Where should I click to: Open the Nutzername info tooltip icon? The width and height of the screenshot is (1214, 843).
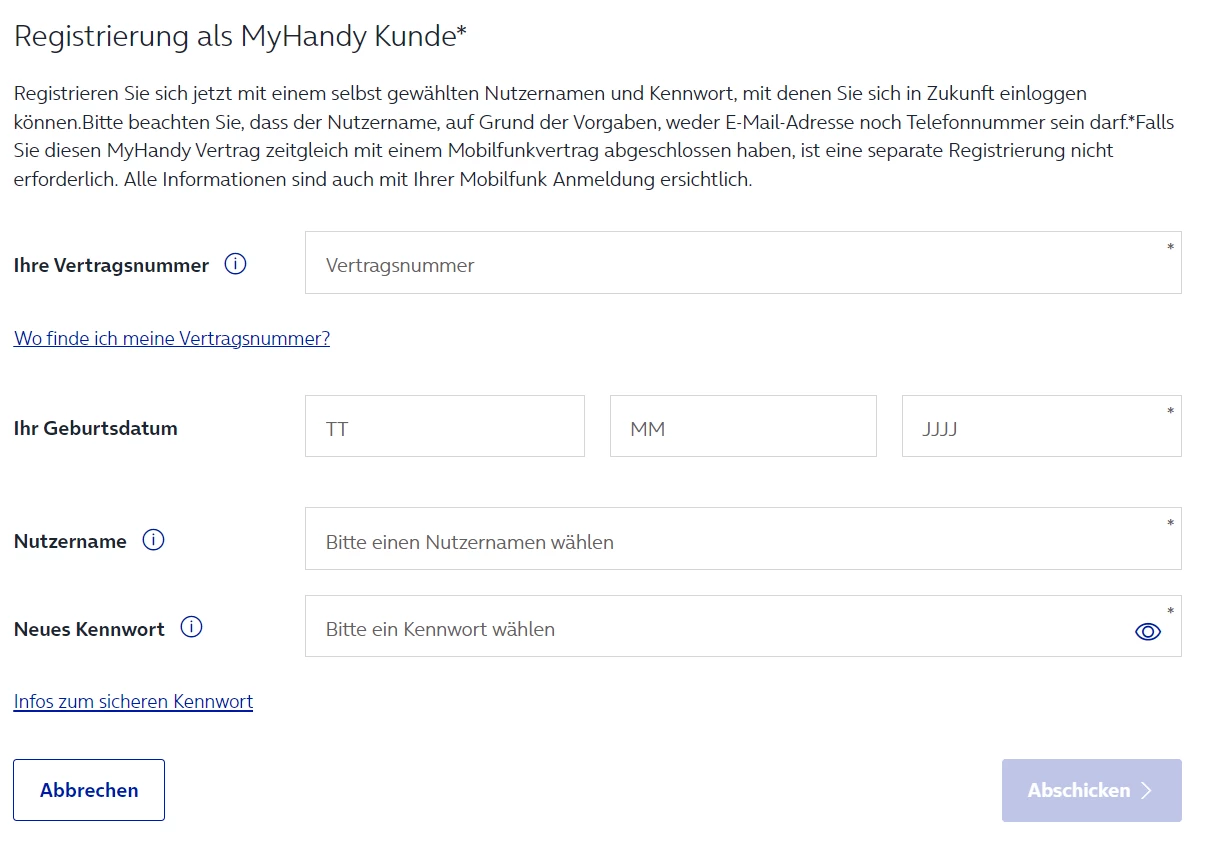click(x=153, y=541)
